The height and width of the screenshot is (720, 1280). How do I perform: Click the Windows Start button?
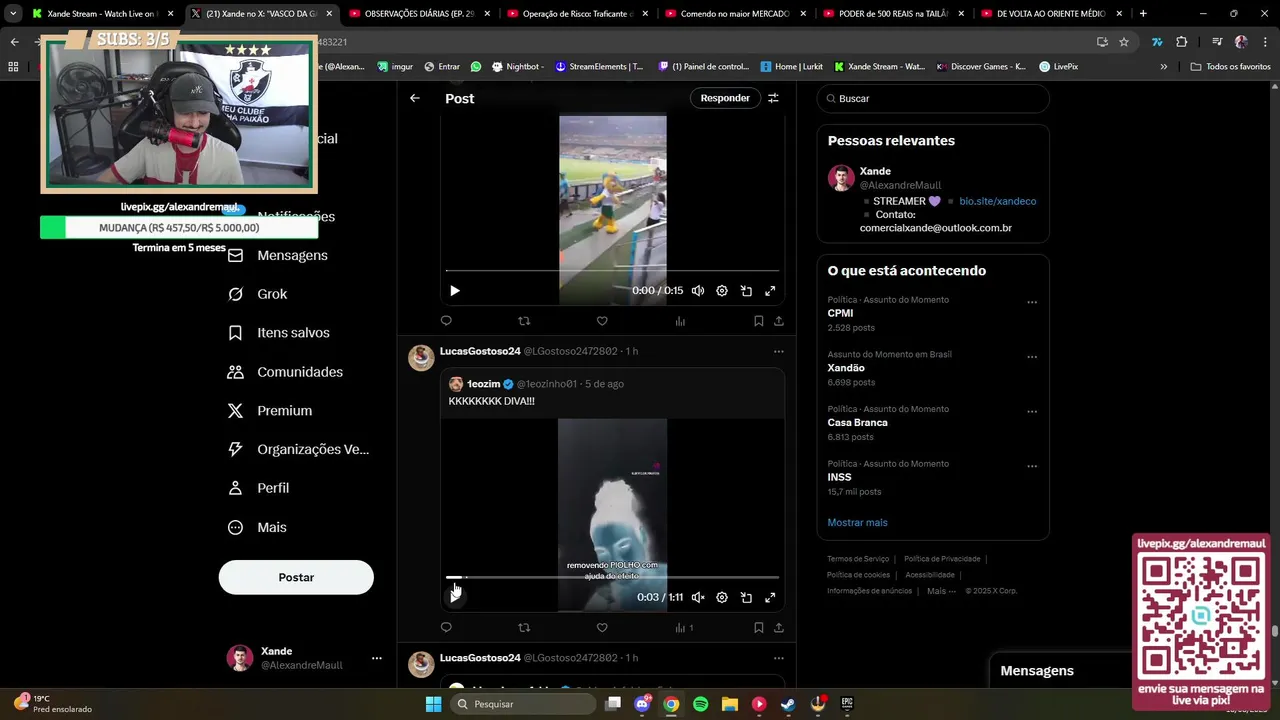[433, 704]
